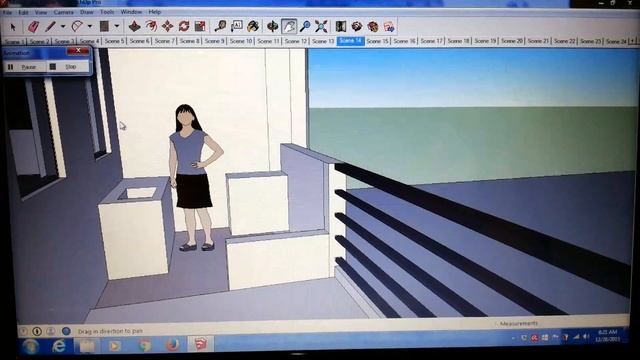Close the Animation dialog

tap(78, 51)
